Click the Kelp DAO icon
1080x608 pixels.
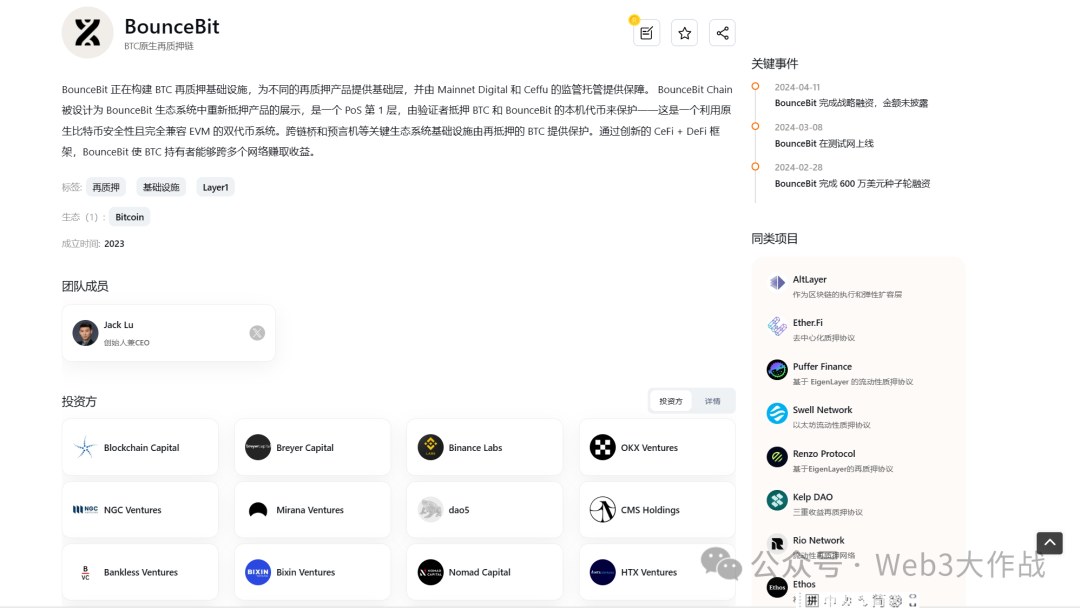tap(777, 501)
